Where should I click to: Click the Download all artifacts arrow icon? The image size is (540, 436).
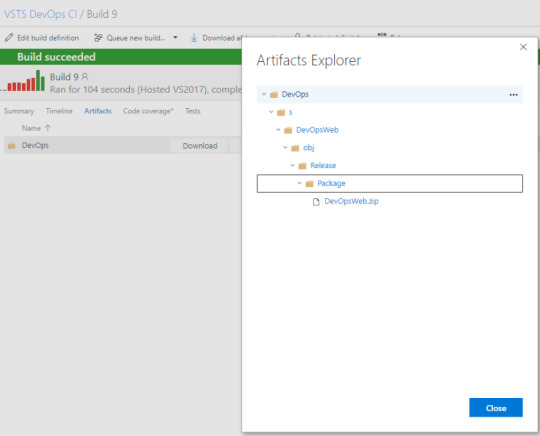pyautogui.click(x=194, y=38)
